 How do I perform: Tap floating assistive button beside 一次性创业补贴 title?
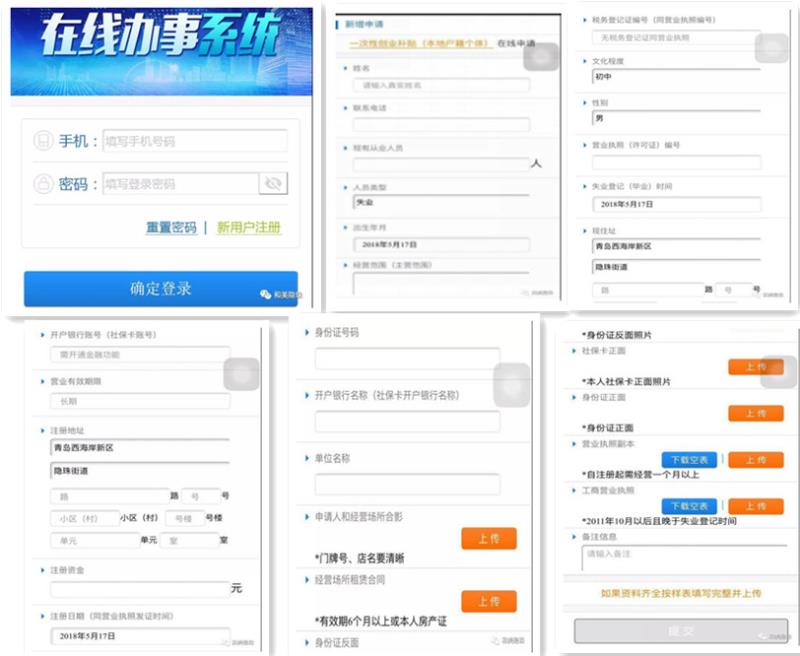pos(541,56)
